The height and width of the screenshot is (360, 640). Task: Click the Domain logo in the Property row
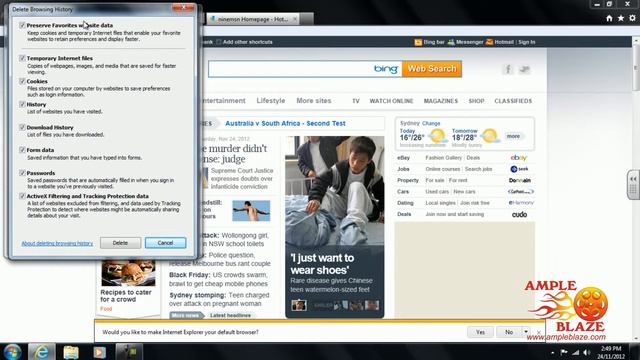[x=520, y=180]
